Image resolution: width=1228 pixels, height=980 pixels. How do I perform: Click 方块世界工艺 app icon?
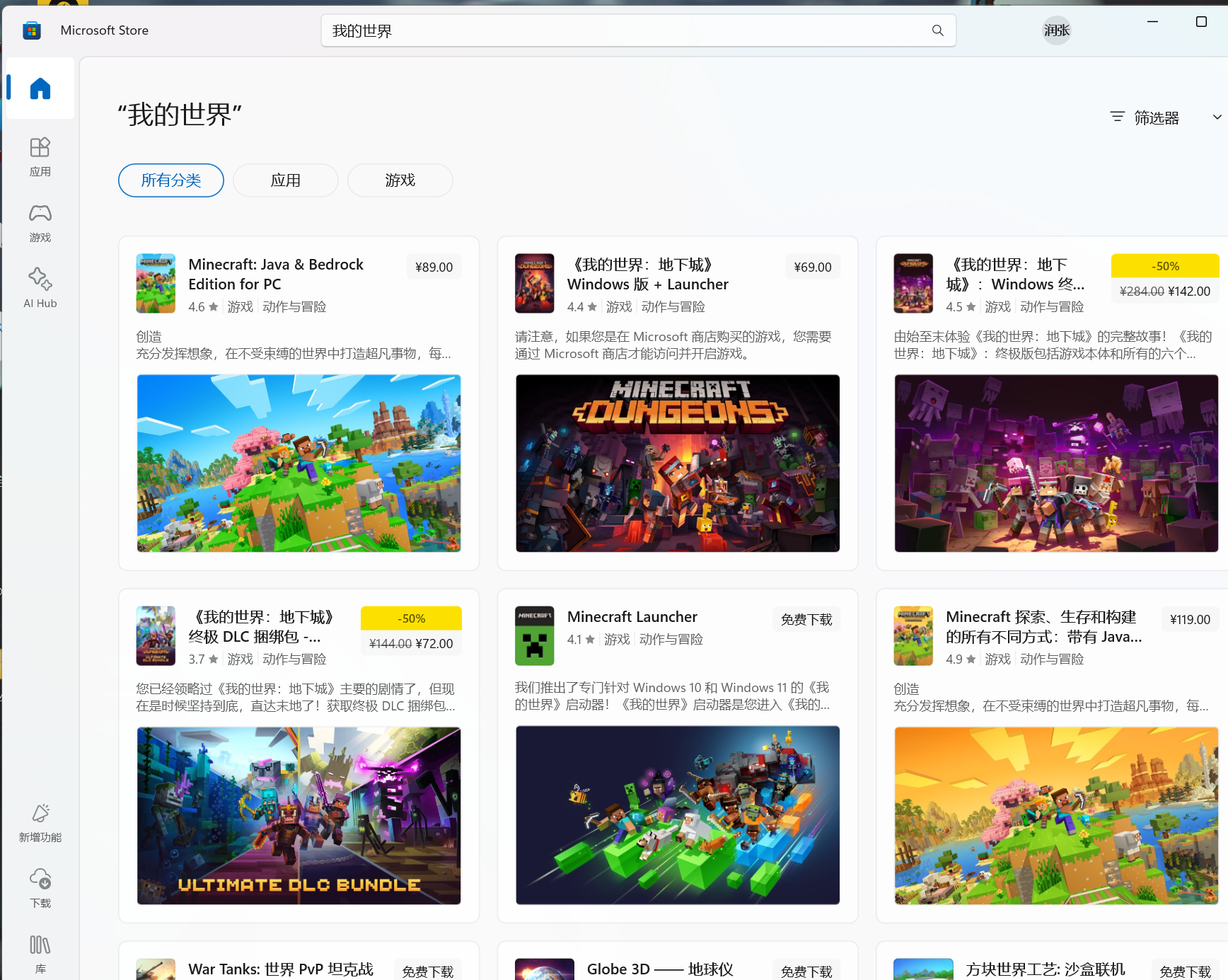(x=923, y=969)
